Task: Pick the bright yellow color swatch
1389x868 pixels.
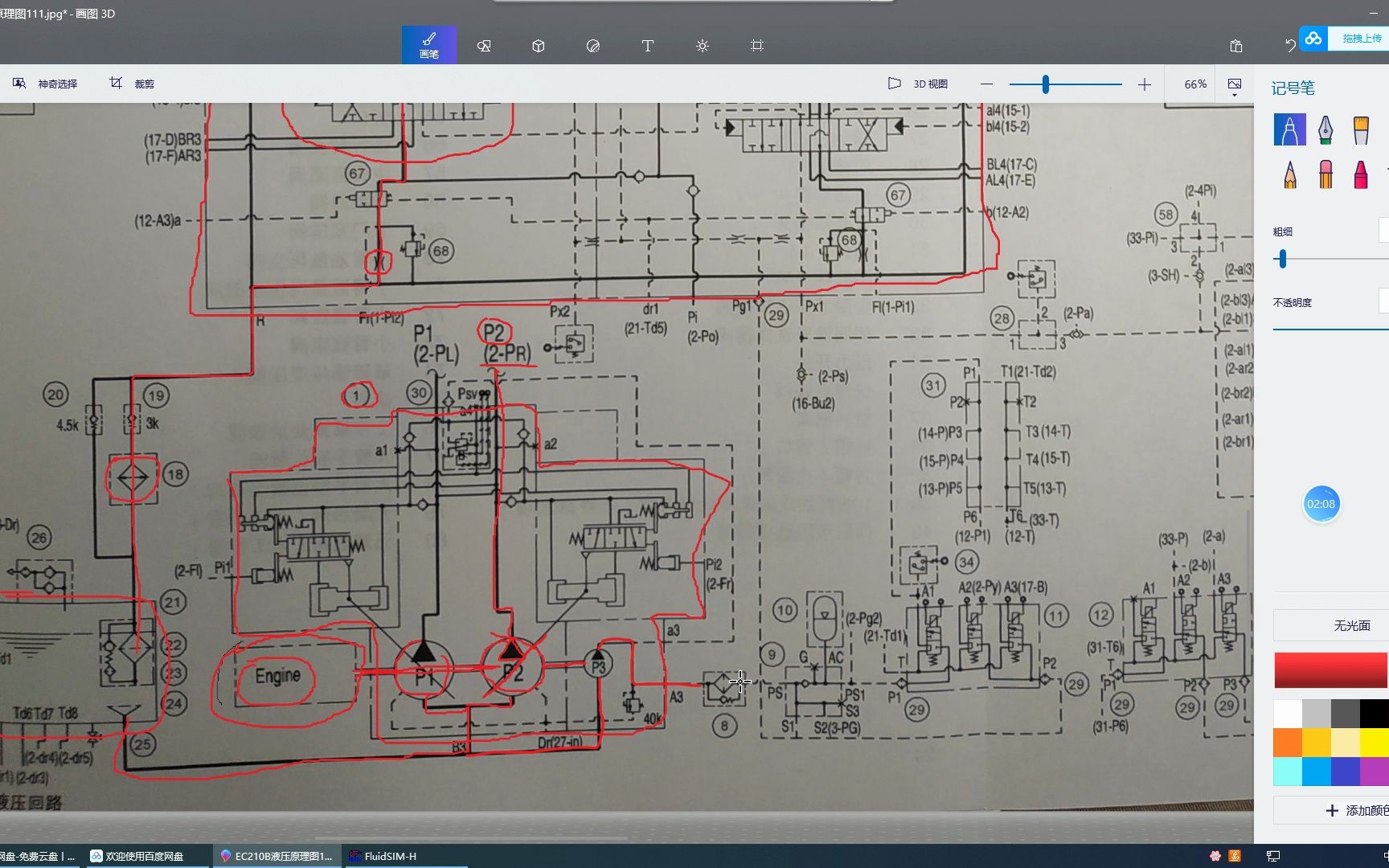Action: pos(1375,742)
